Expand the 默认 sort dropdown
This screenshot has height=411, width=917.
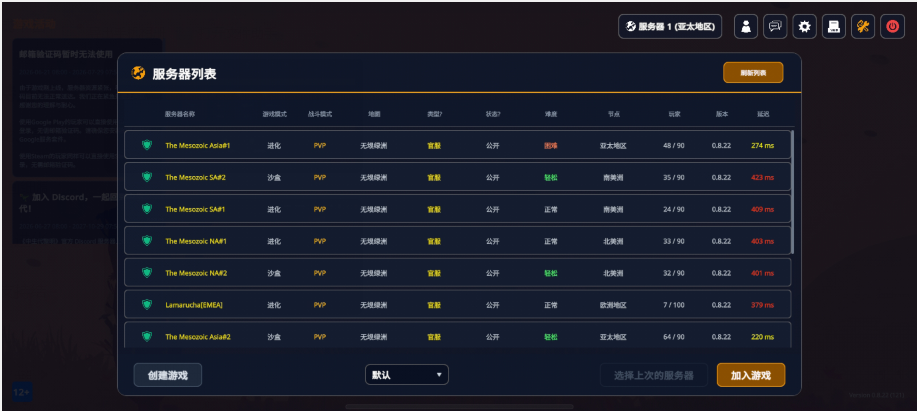coord(406,375)
